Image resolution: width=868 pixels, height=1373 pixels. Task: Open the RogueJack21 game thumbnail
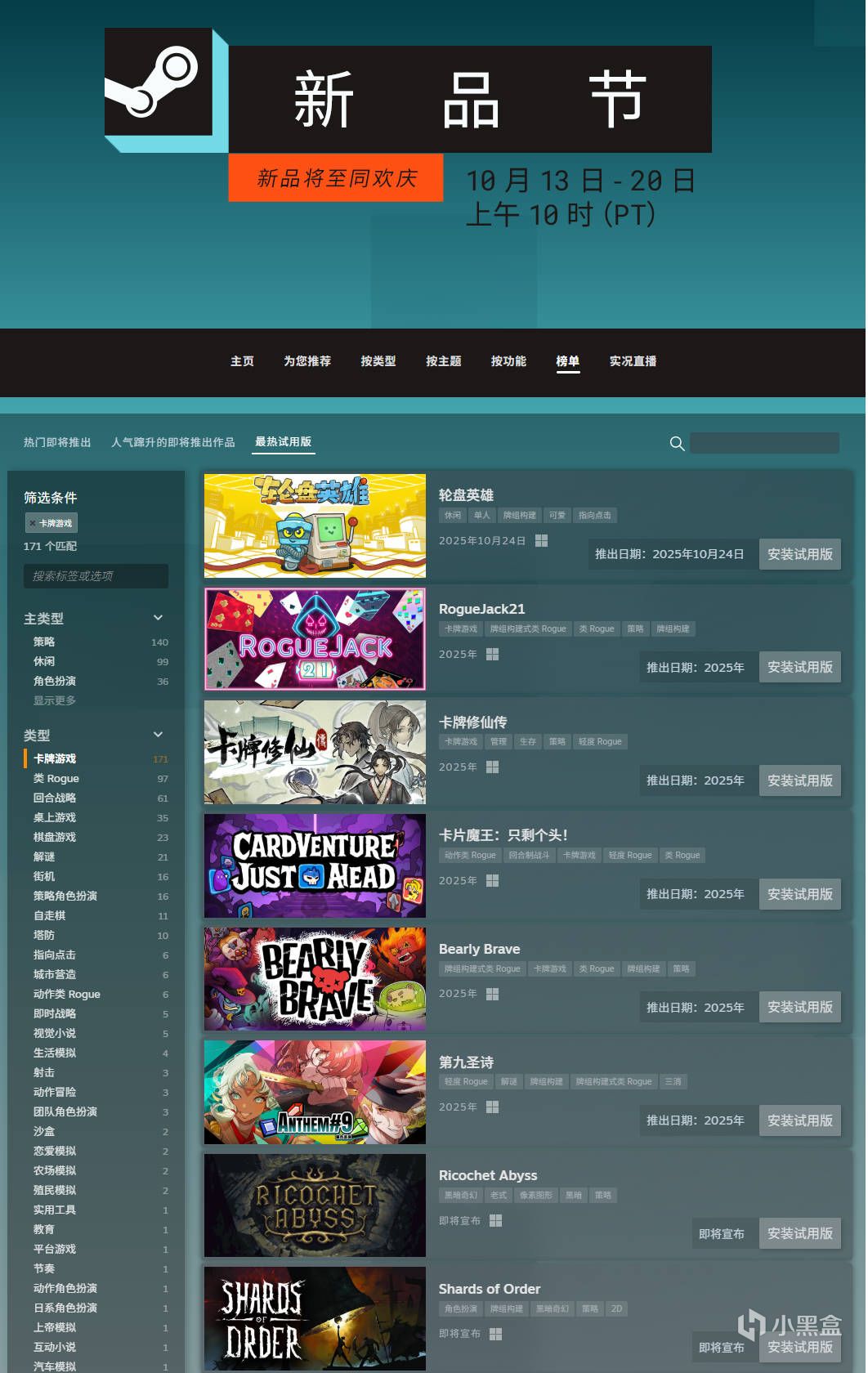coord(315,639)
